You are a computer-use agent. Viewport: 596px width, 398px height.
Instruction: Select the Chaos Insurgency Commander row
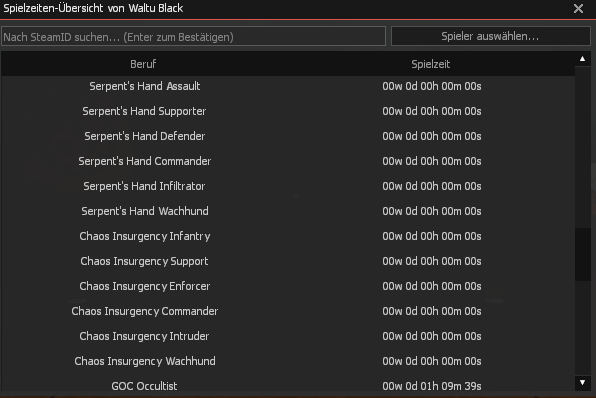[x=288, y=311]
